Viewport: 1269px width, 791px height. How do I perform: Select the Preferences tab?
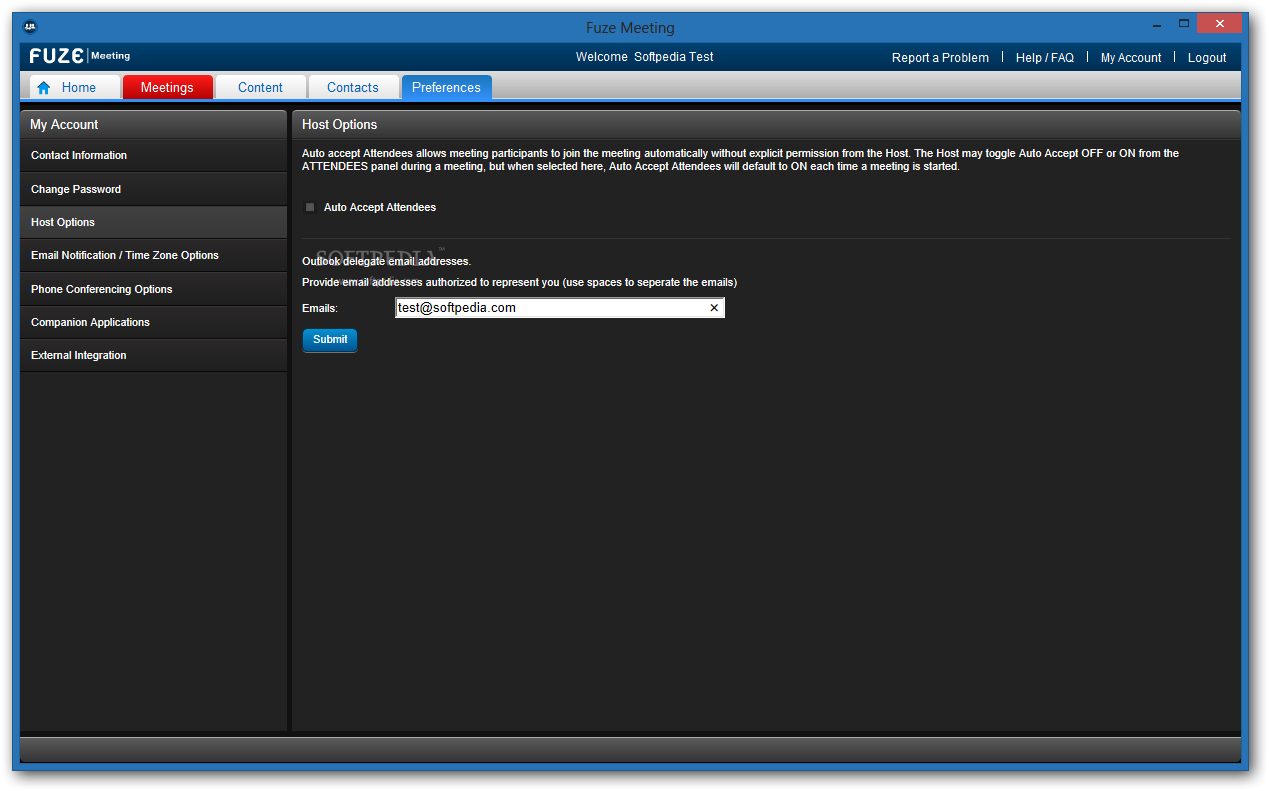pos(446,88)
